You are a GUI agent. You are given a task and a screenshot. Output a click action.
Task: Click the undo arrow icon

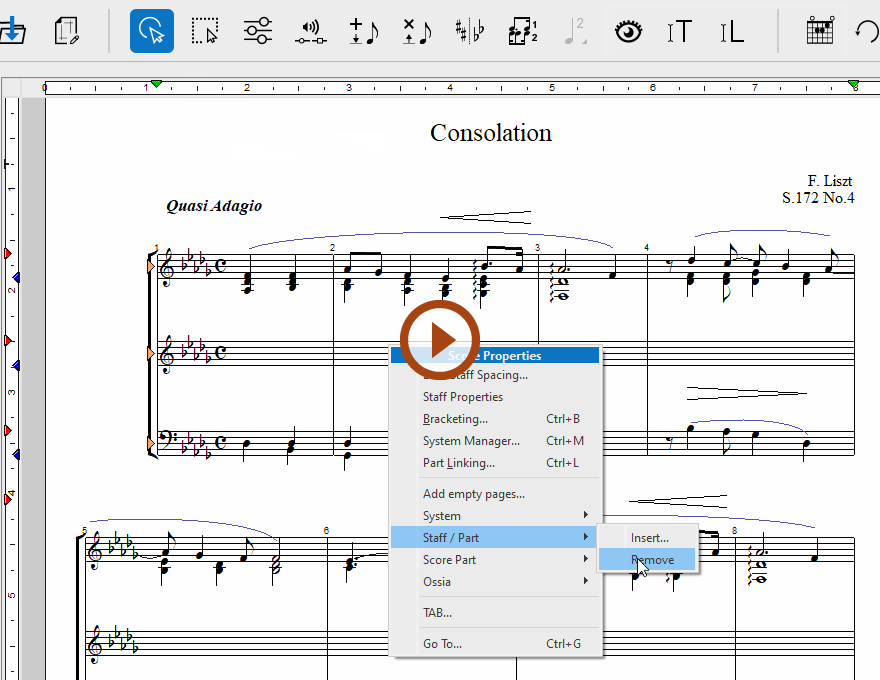867,31
